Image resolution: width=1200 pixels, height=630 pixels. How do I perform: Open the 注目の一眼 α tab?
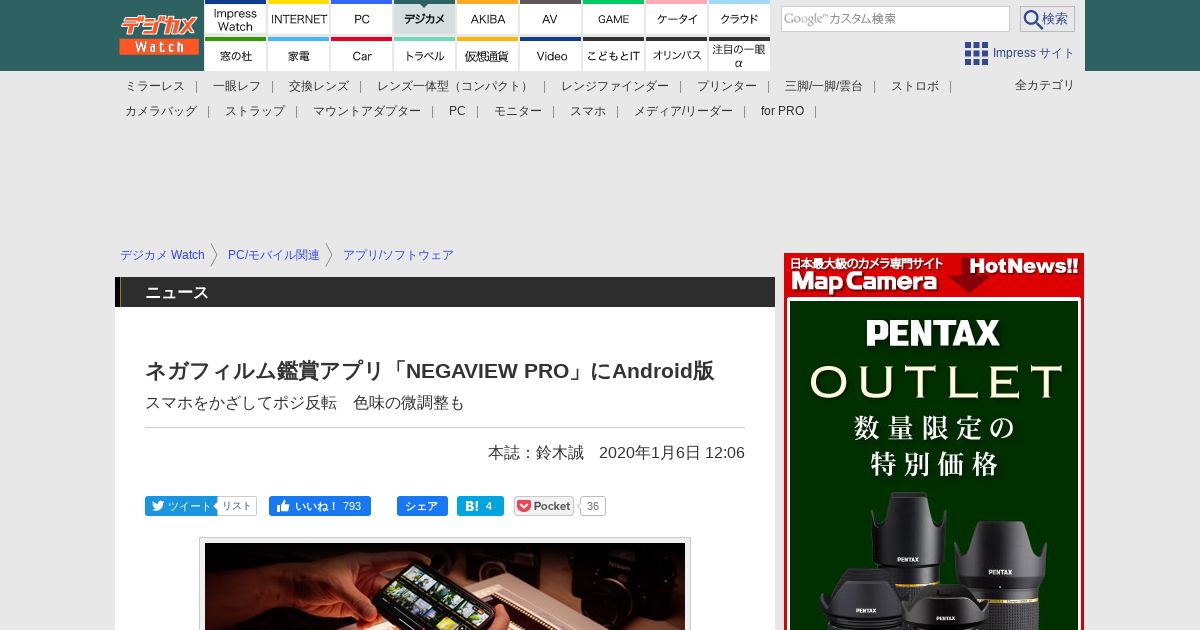tap(740, 55)
